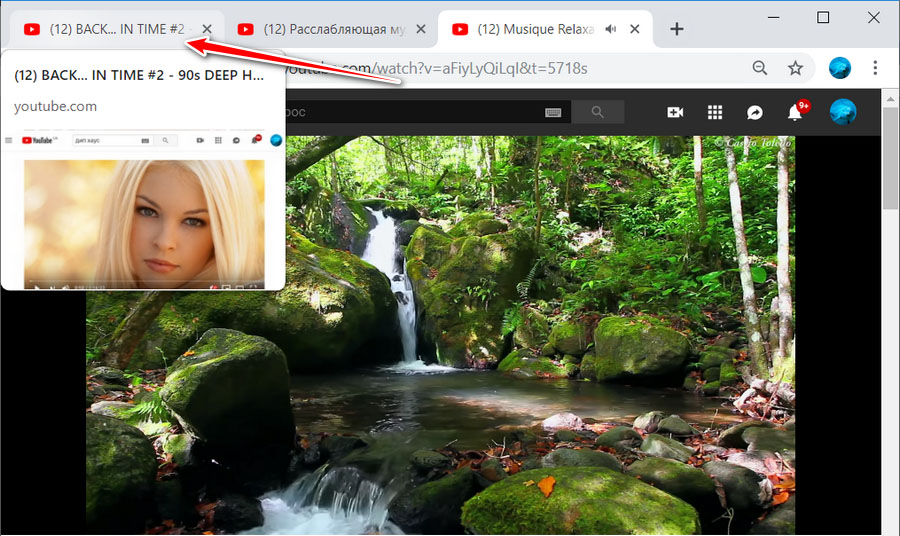This screenshot has height=536, width=900.
Task: Bookmark this page with the star icon
Action: click(x=795, y=68)
